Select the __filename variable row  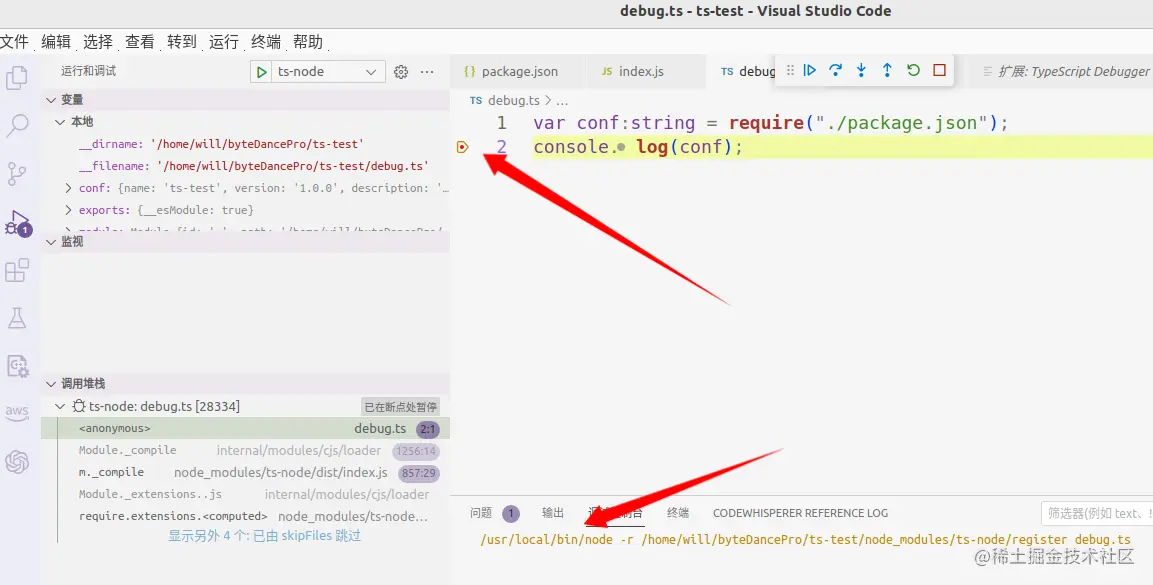coord(245,166)
